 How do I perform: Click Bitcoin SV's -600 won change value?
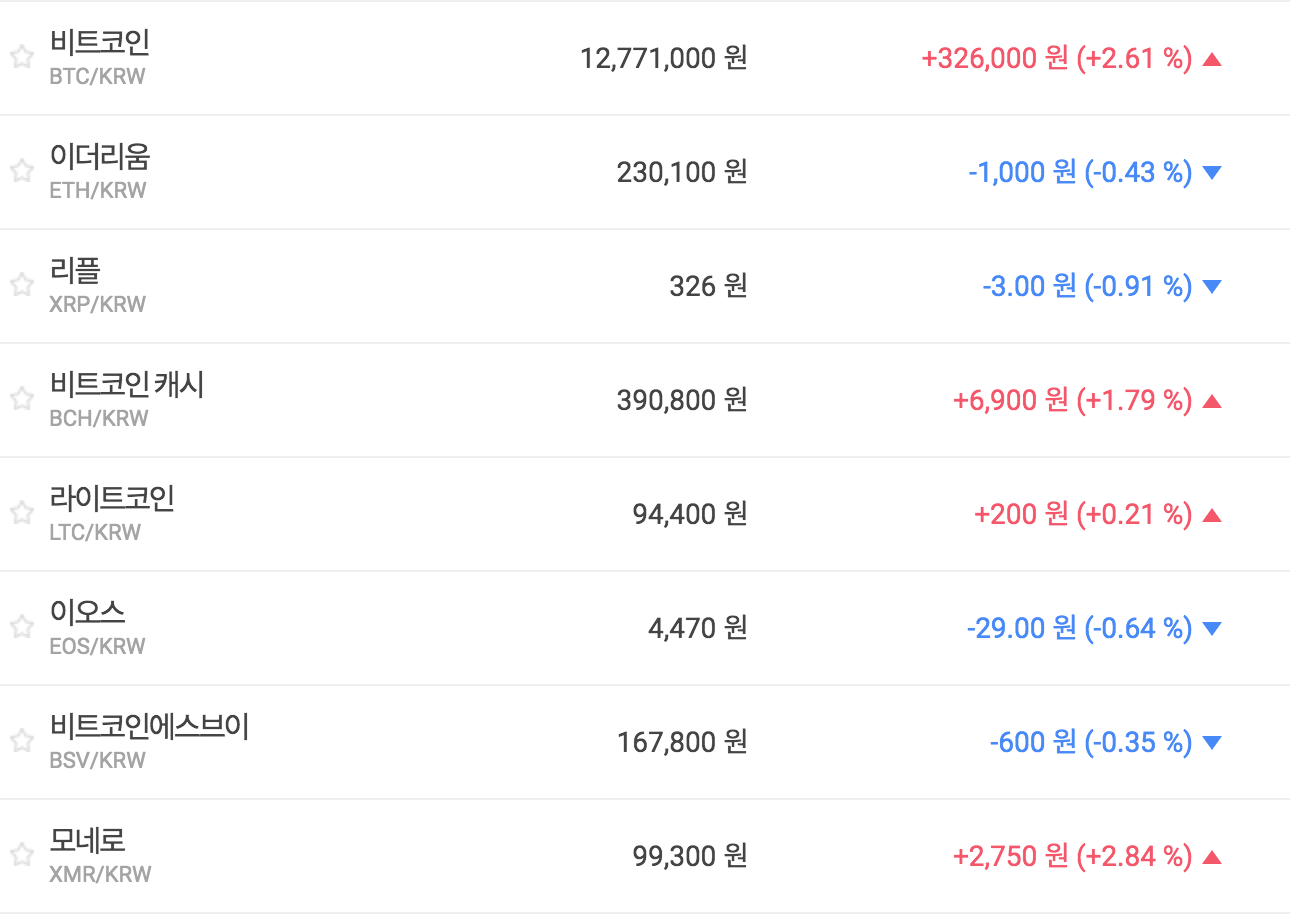point(1032,742)
